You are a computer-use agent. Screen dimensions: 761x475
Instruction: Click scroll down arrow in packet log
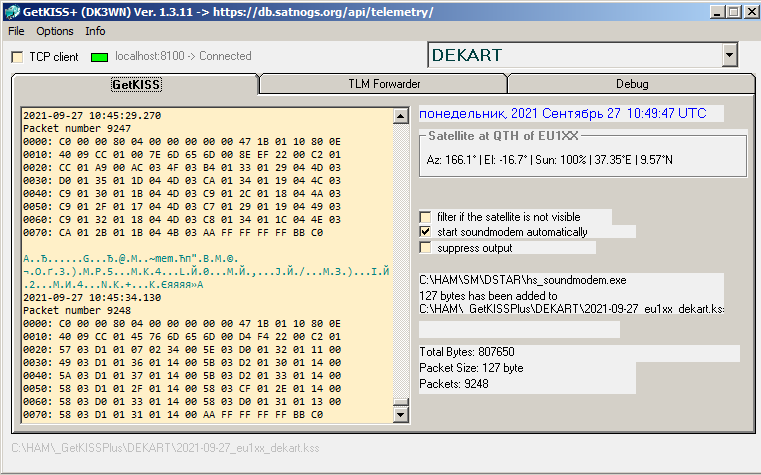pyautogui.click(x=400, y=414)
